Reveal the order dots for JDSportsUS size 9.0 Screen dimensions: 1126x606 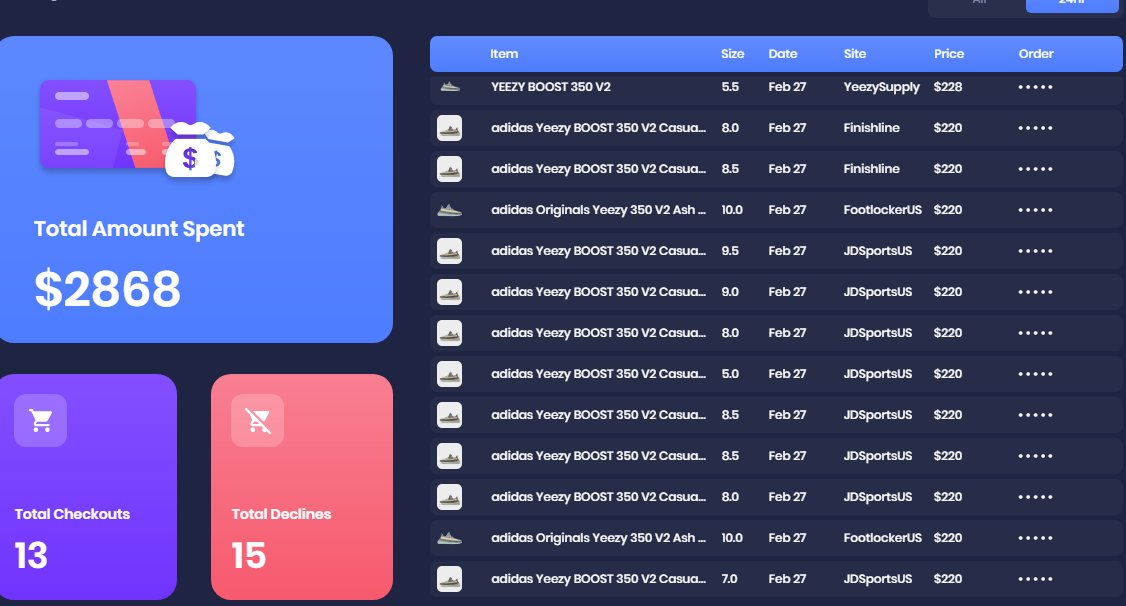[x=1035, y=292]
